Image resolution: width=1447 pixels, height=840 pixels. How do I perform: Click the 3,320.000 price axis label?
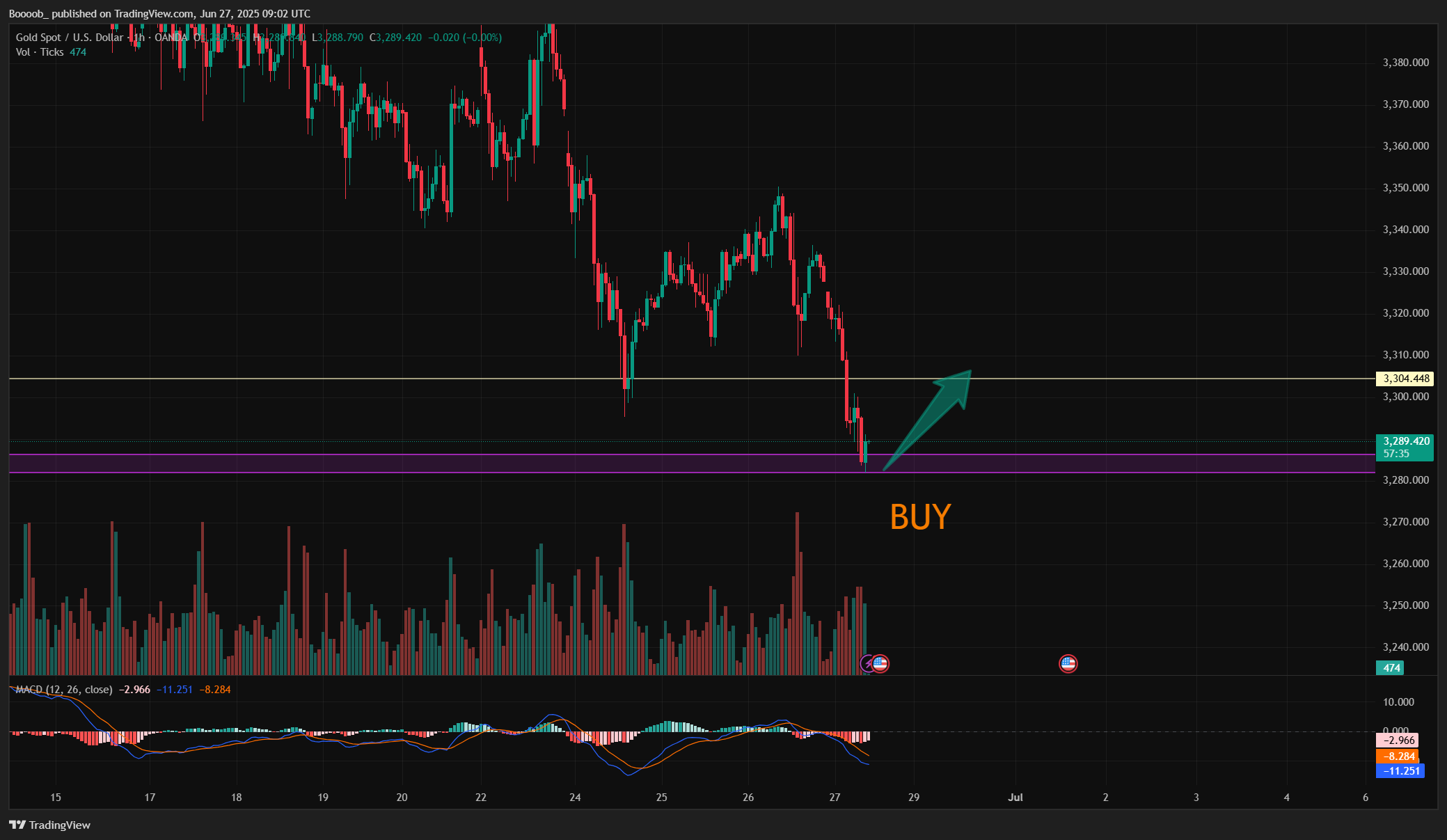pyautogui.click(x=1406, y=313)
